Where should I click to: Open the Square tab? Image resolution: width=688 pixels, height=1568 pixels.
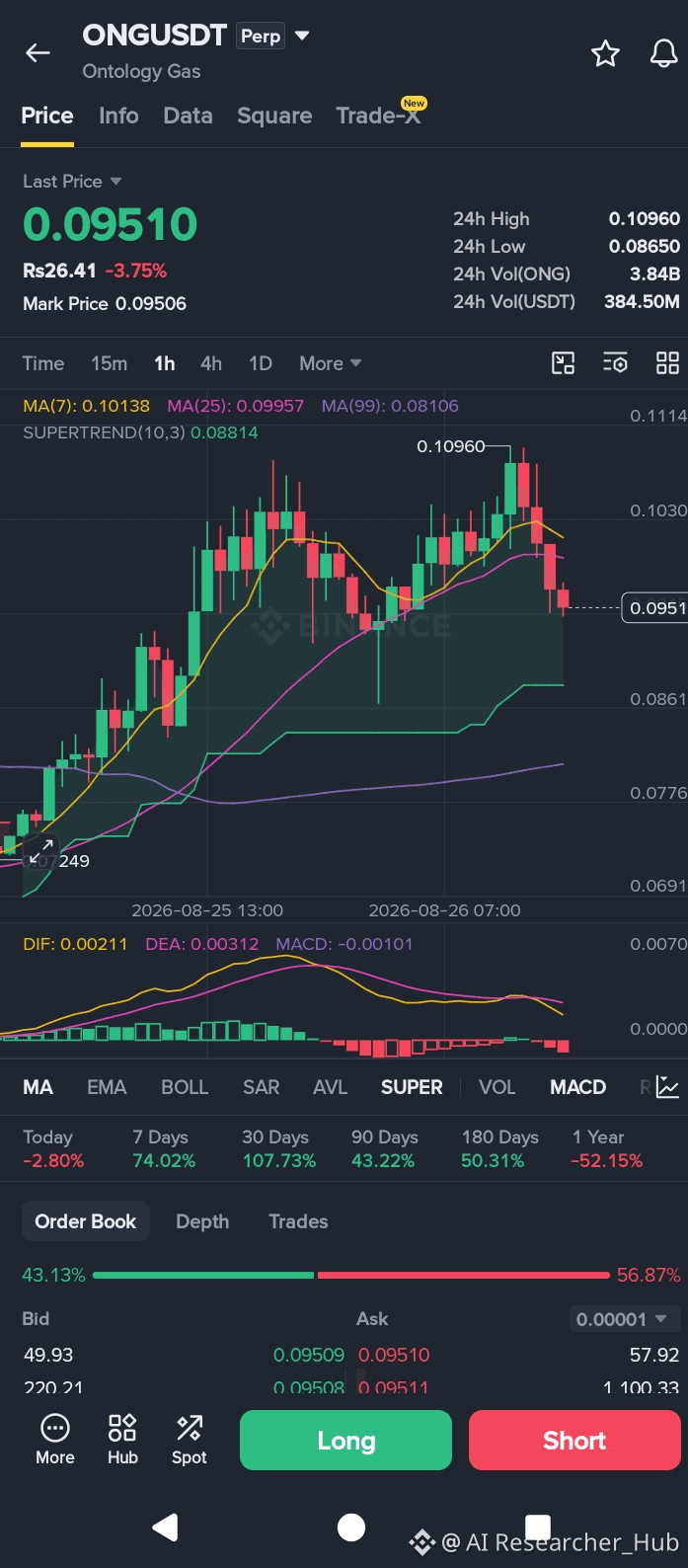point(274,116)
